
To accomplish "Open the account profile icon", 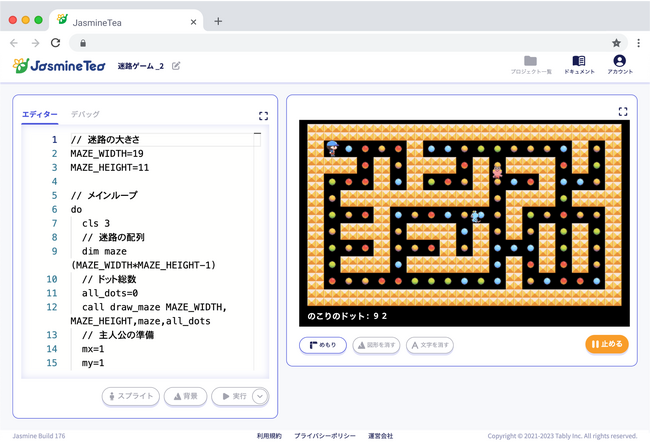I will [x=619, y=64].
